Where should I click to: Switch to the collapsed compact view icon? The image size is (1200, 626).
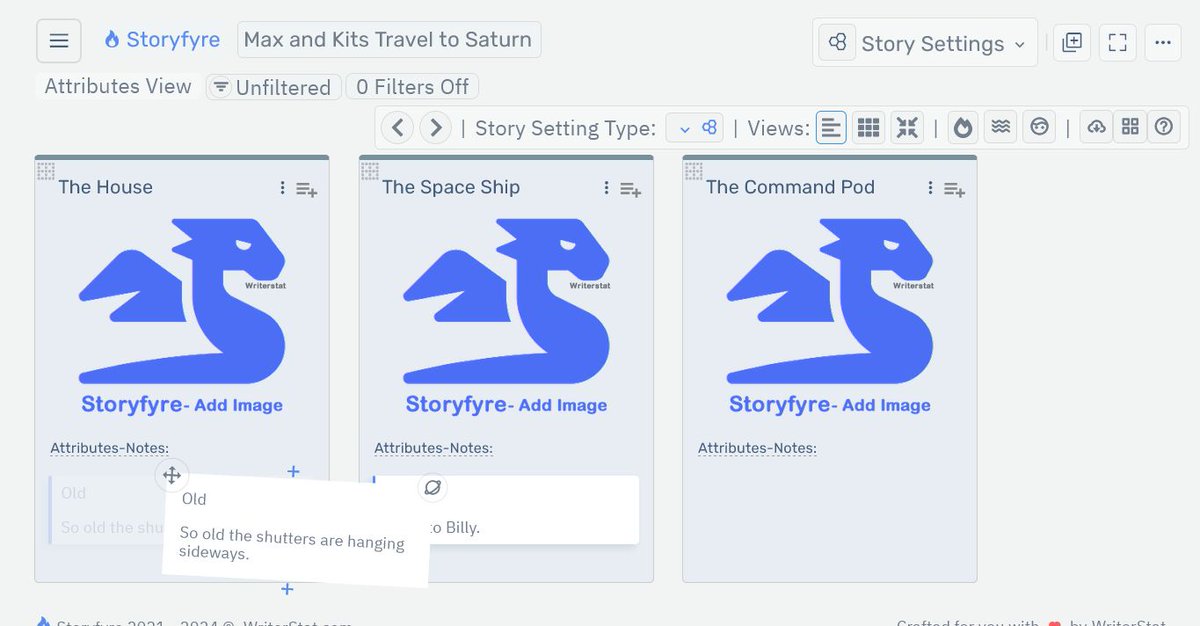[907, 128]
